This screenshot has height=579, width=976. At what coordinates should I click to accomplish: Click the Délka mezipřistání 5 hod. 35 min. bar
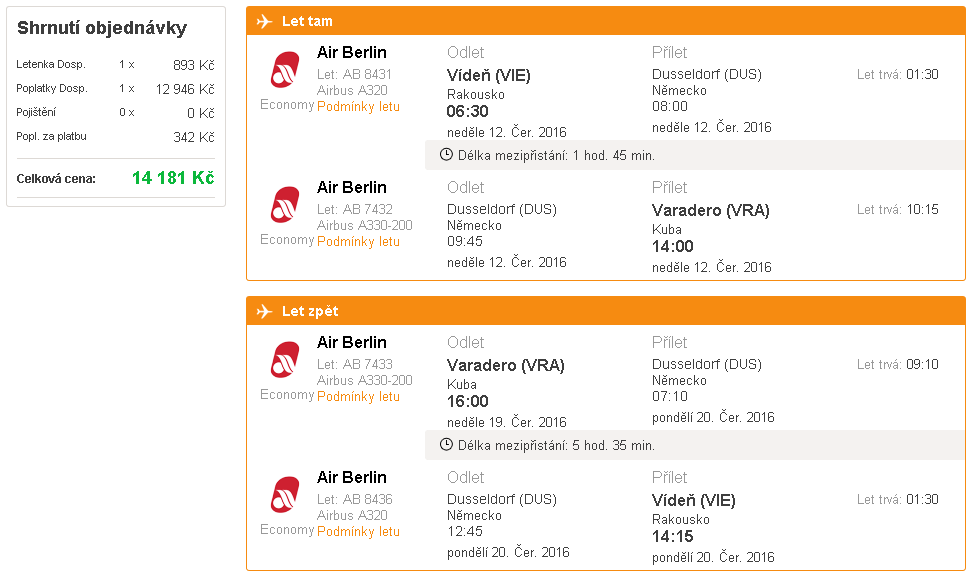pyautogui.click(x=695, y=445)
